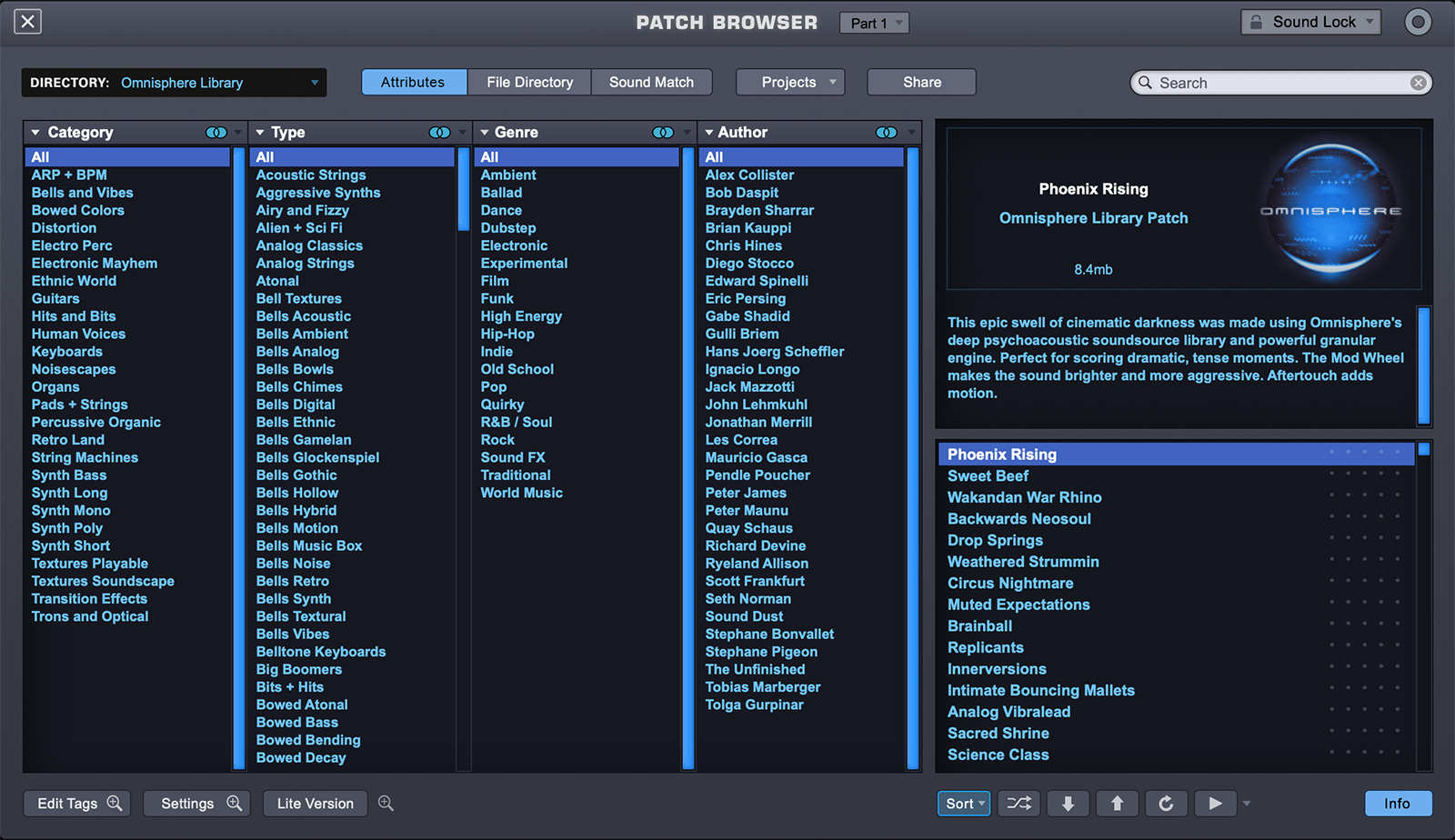Select the Circus Nightmare patch
Screen dimensions: 1455x840
1010,583
